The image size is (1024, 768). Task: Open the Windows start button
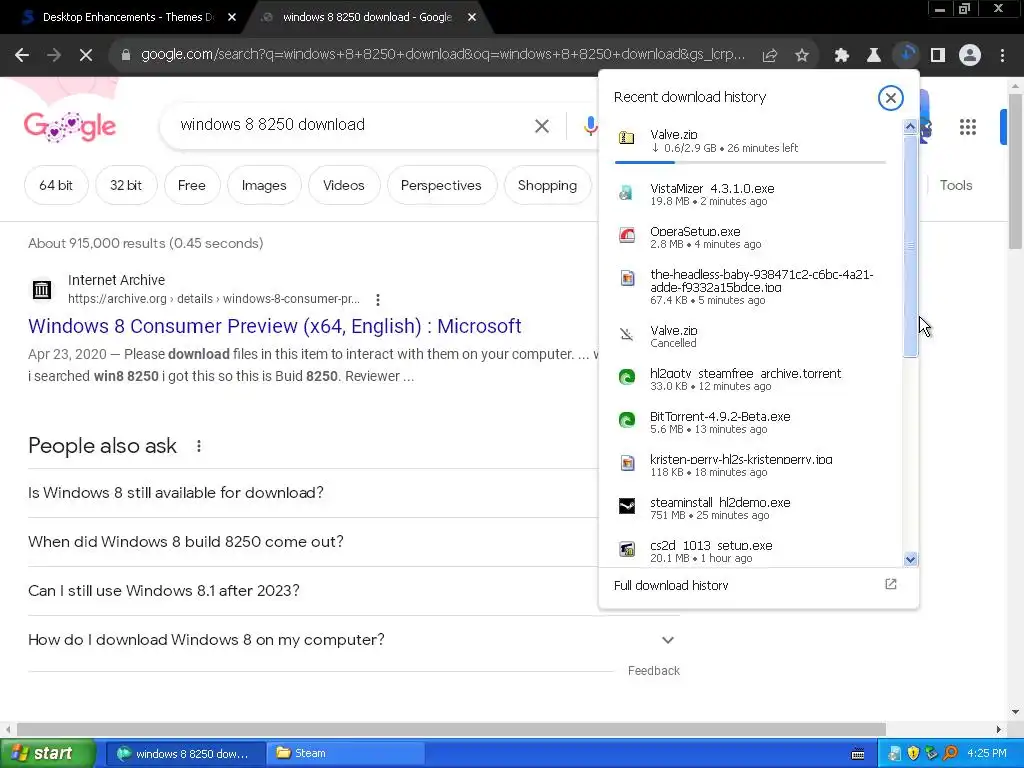48,754
